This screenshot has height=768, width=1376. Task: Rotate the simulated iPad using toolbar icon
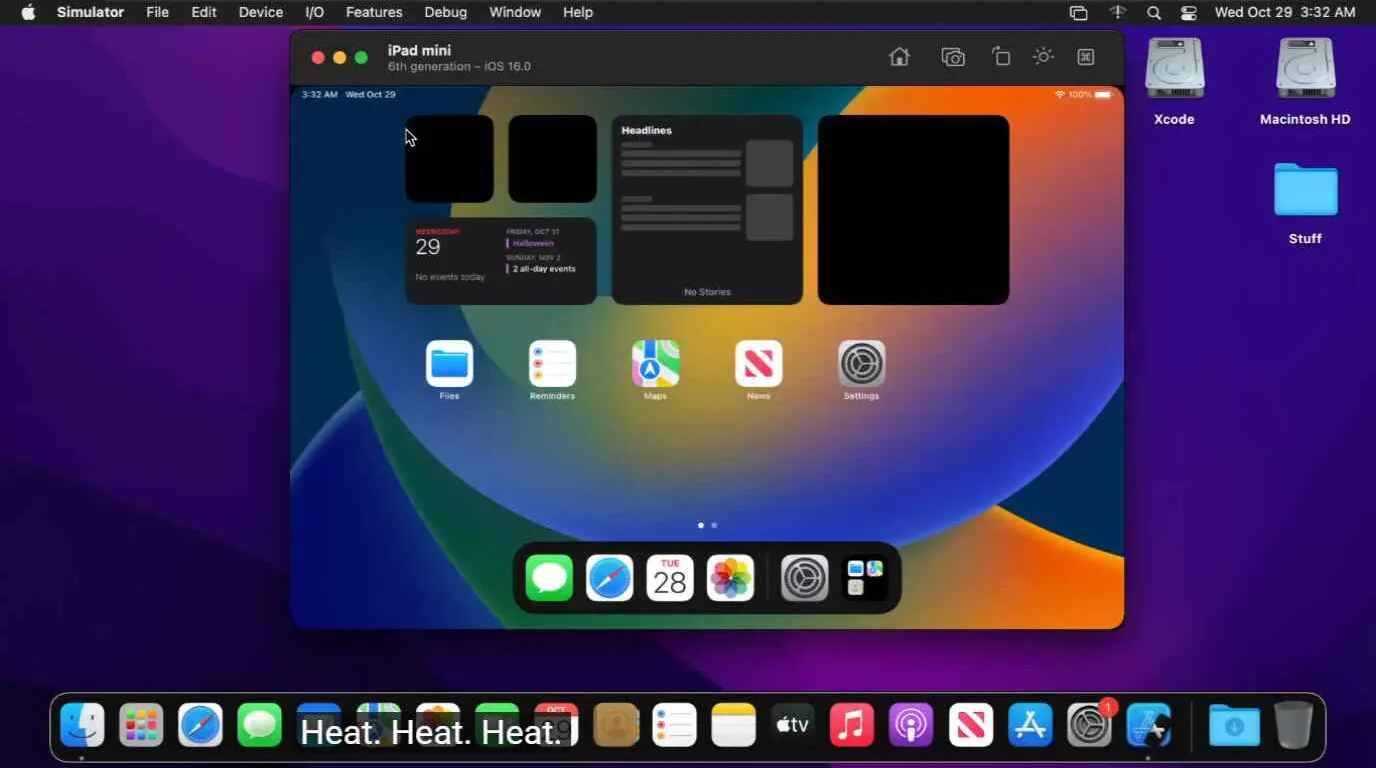click(x=1001, y=57)
